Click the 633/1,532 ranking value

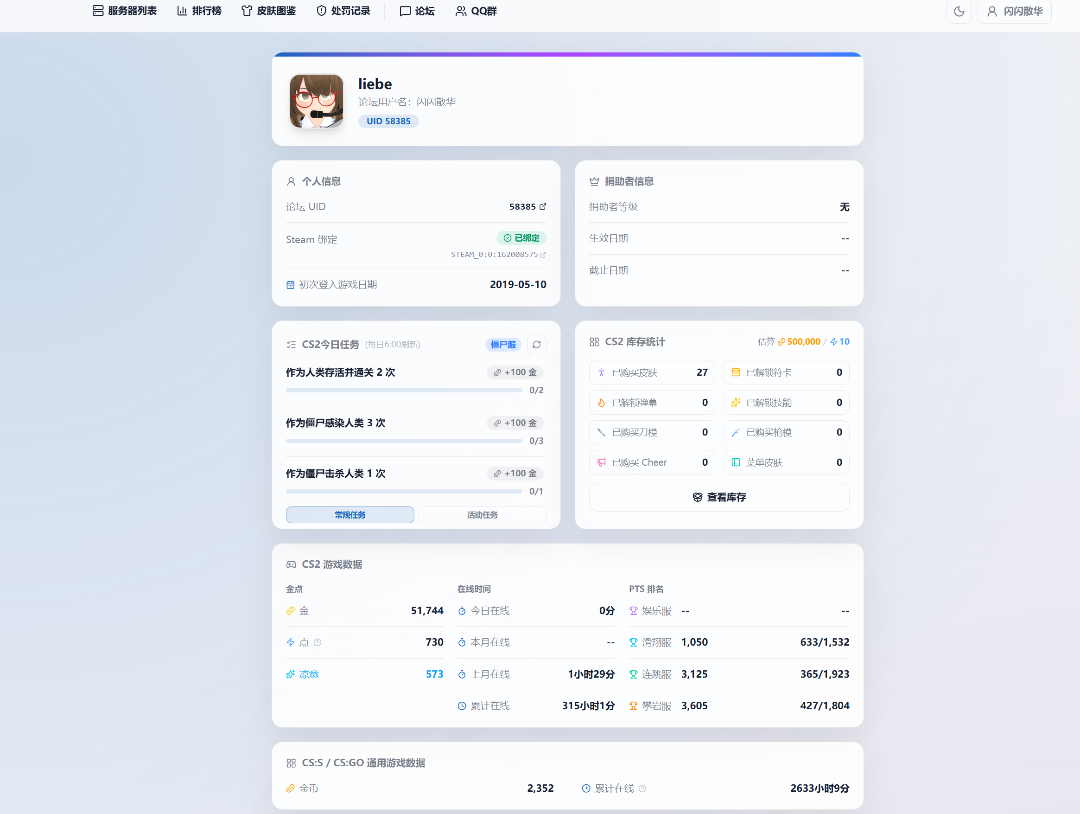click(x=824, y=643)
